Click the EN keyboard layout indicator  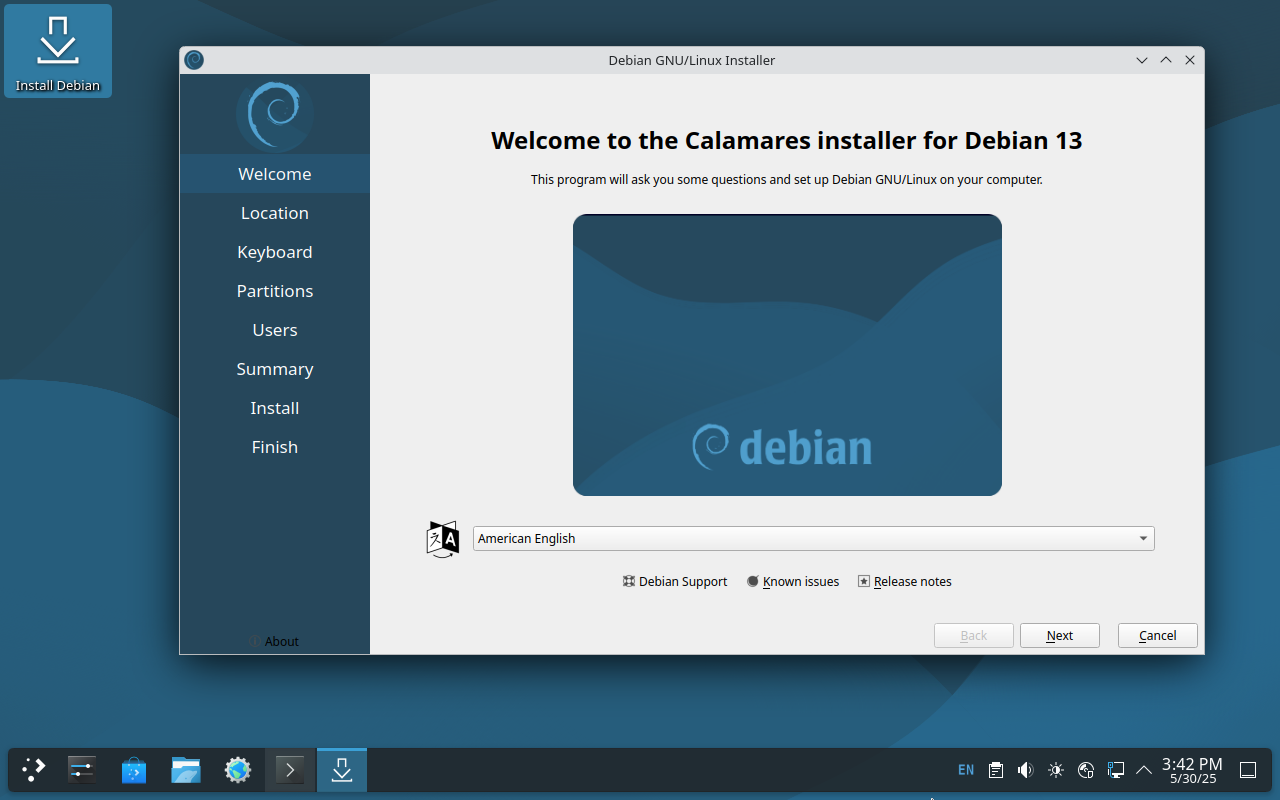pyautogui.click(x=966, y=770)
